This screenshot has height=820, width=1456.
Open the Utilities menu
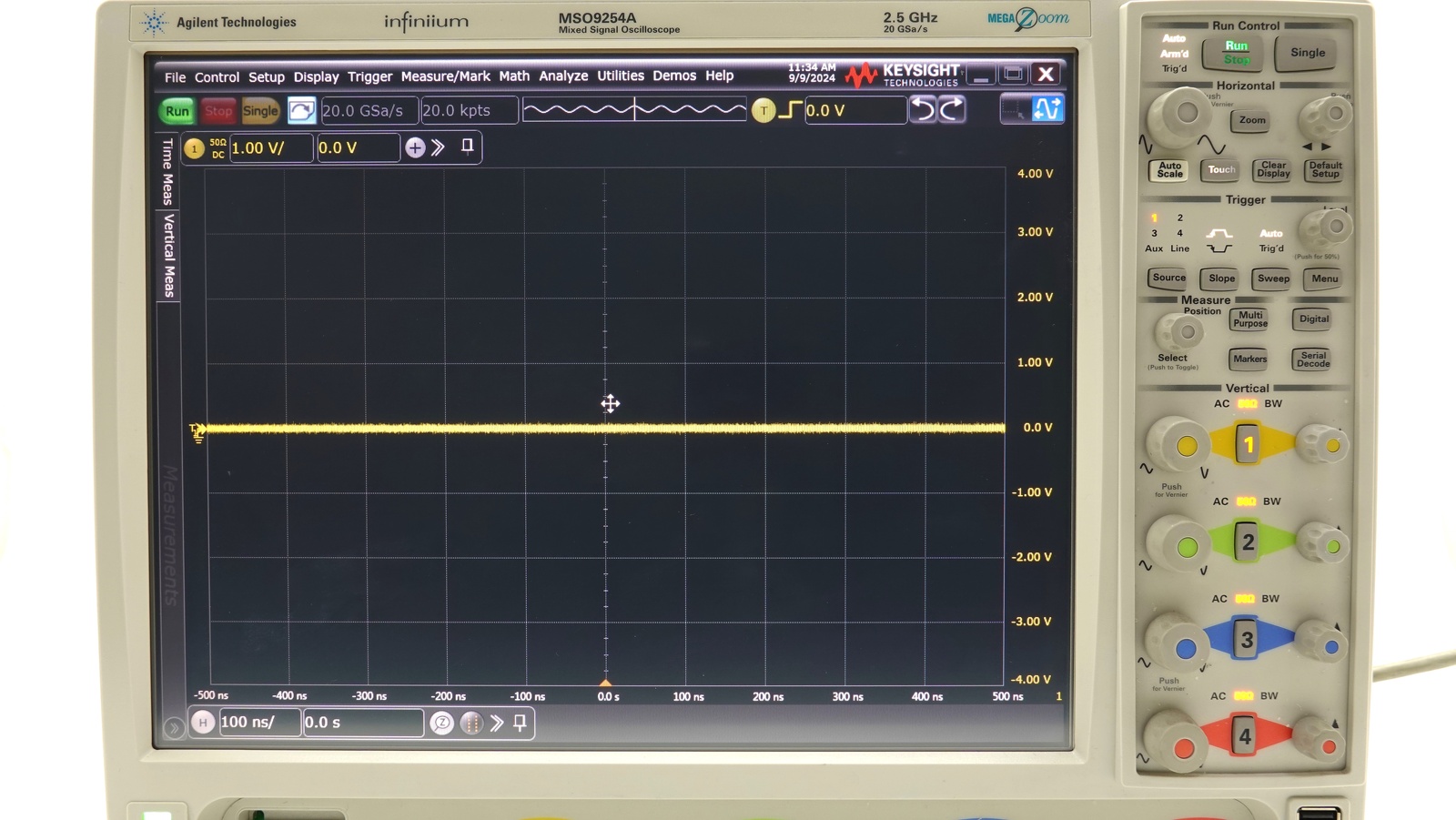621,76
